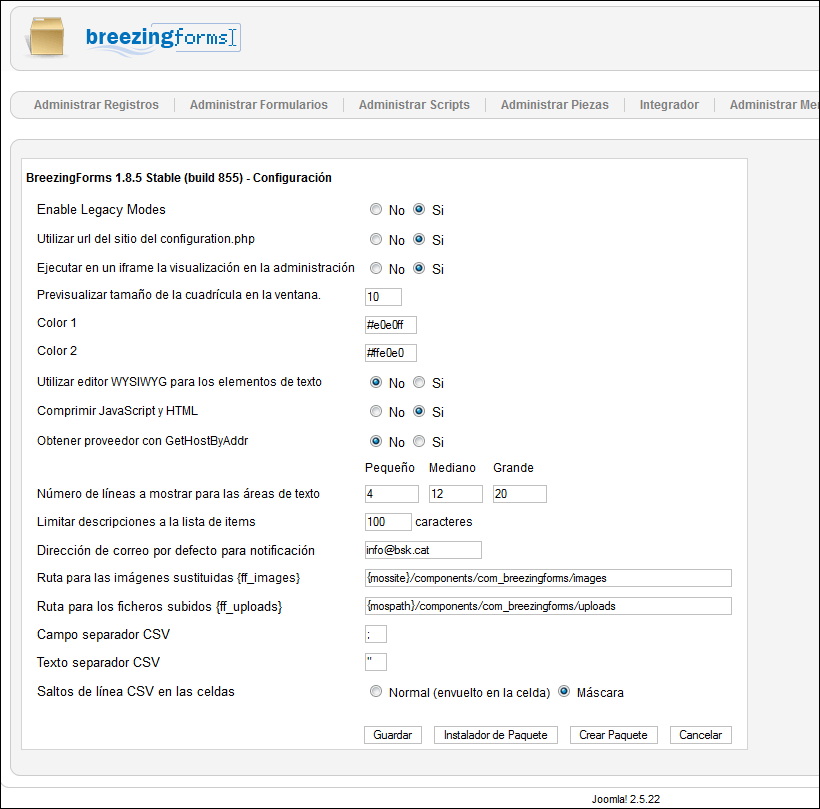This screenshot has height=809, width=820.
Task: Edit the Campo separador CSV field
Action: pos(375,634)
